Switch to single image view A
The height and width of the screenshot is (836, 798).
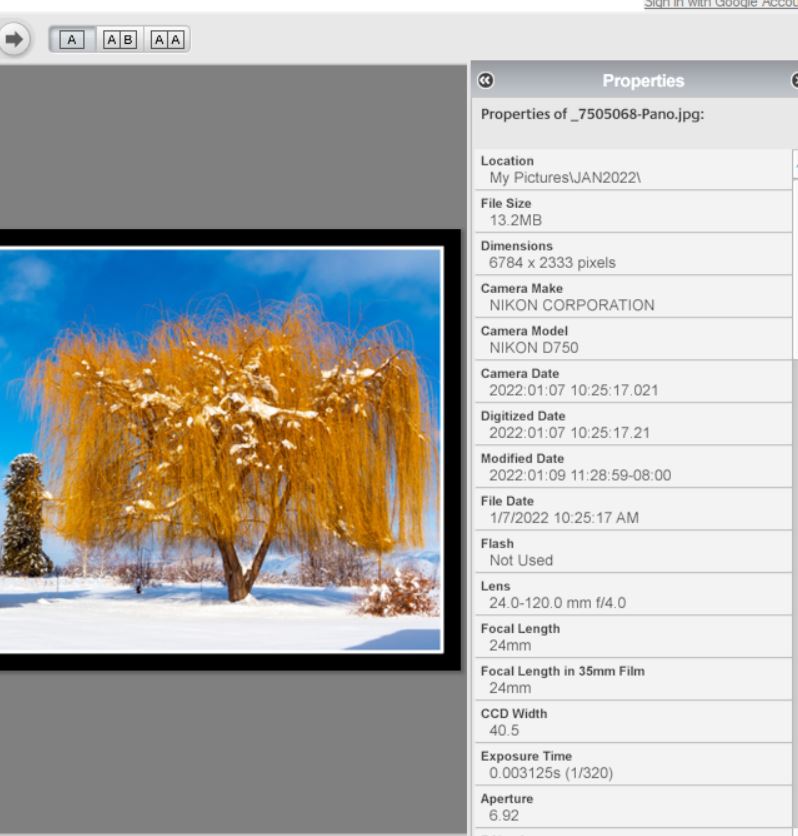click(x=71, y=39)
